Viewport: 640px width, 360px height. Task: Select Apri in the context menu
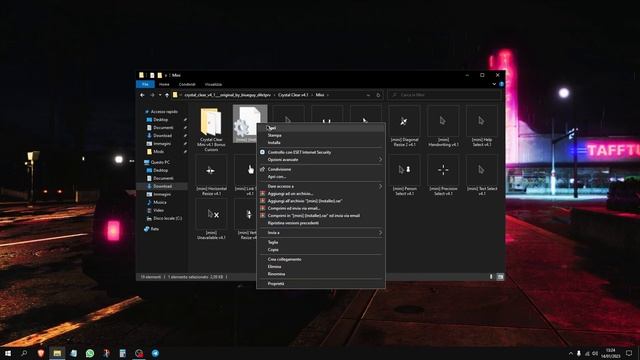pos(320,128)
